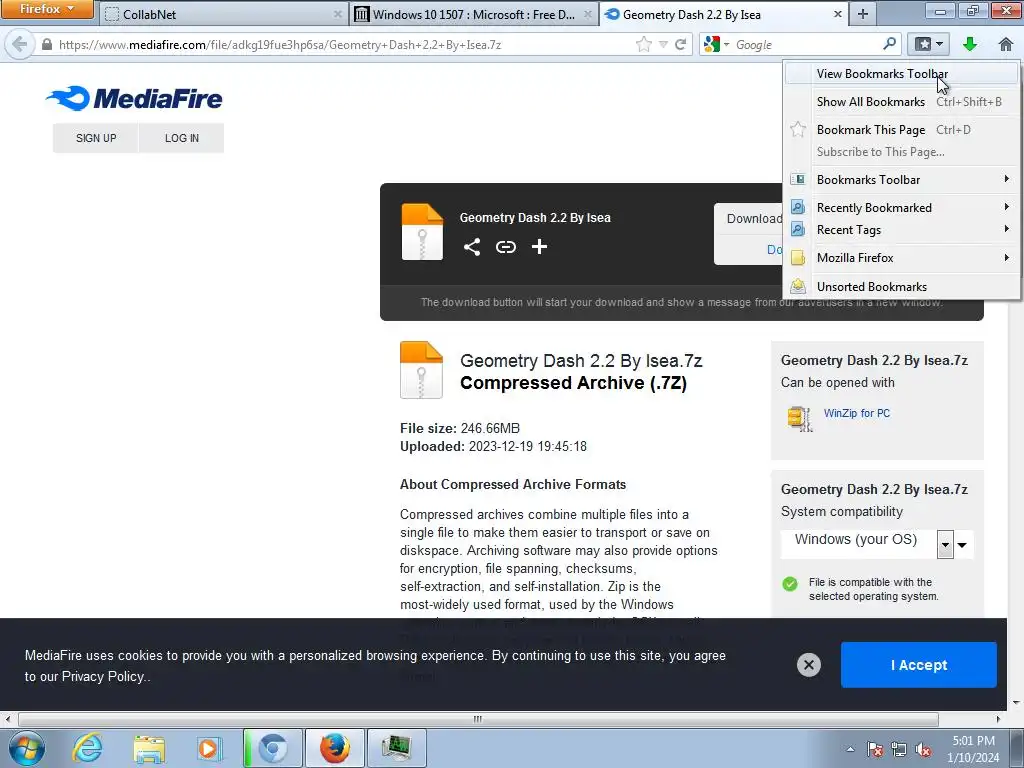Show hidden tray icons arrow
This screenshot has height=768, width=1024.
850,749
